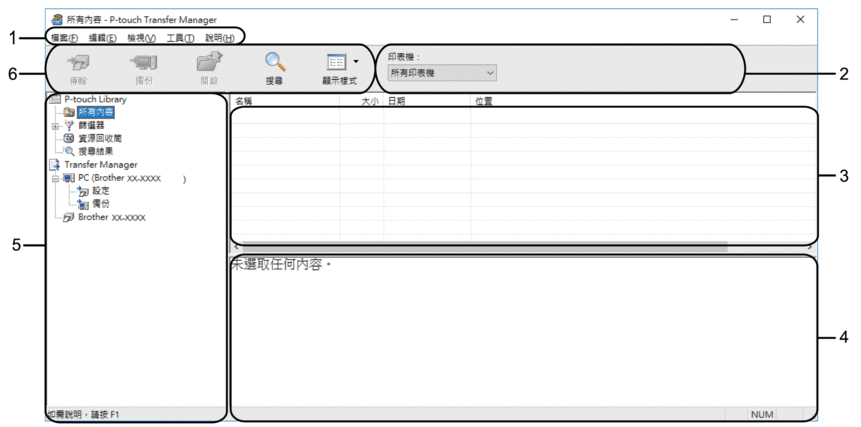Click the left arrow of list scrollbar

(x=236, y=248)
